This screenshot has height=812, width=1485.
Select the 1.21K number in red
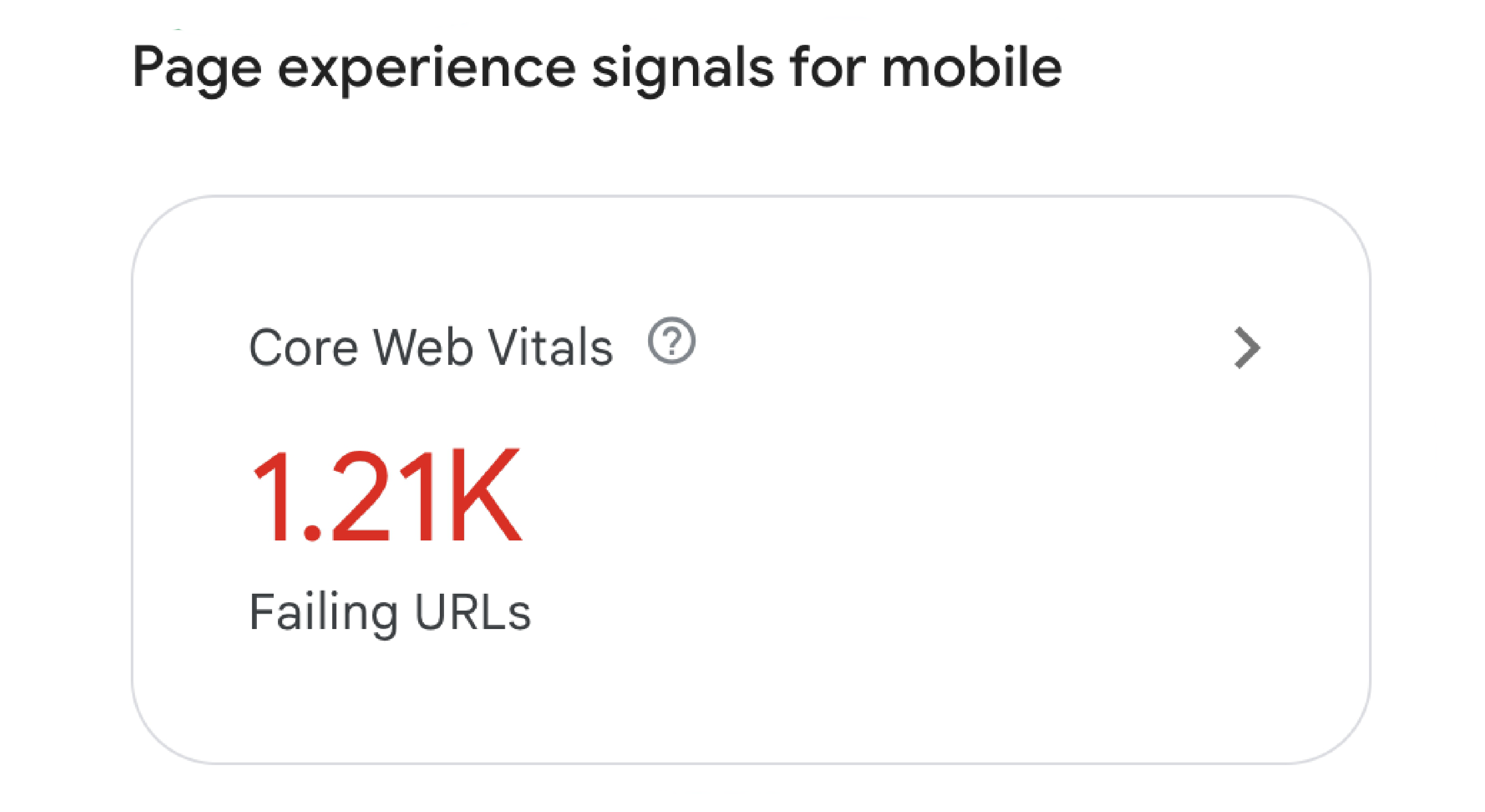point(387,496)
